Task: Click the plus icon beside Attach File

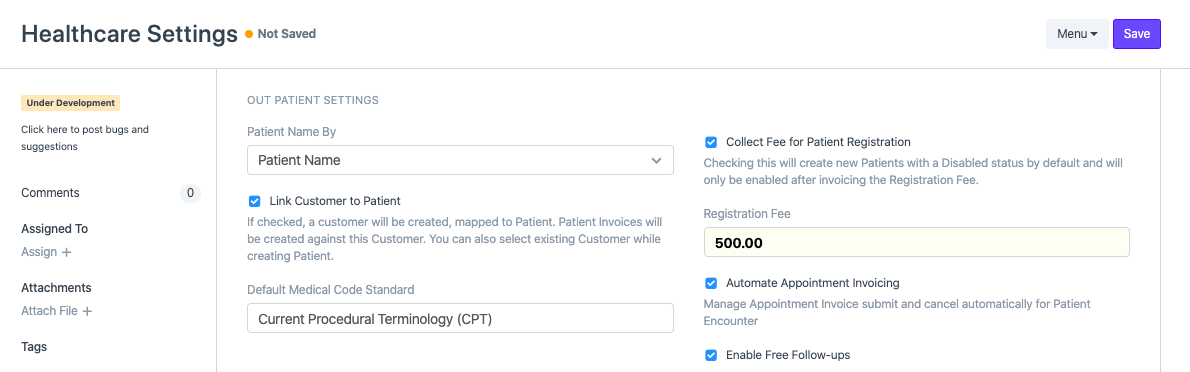Action: [87, 311]
